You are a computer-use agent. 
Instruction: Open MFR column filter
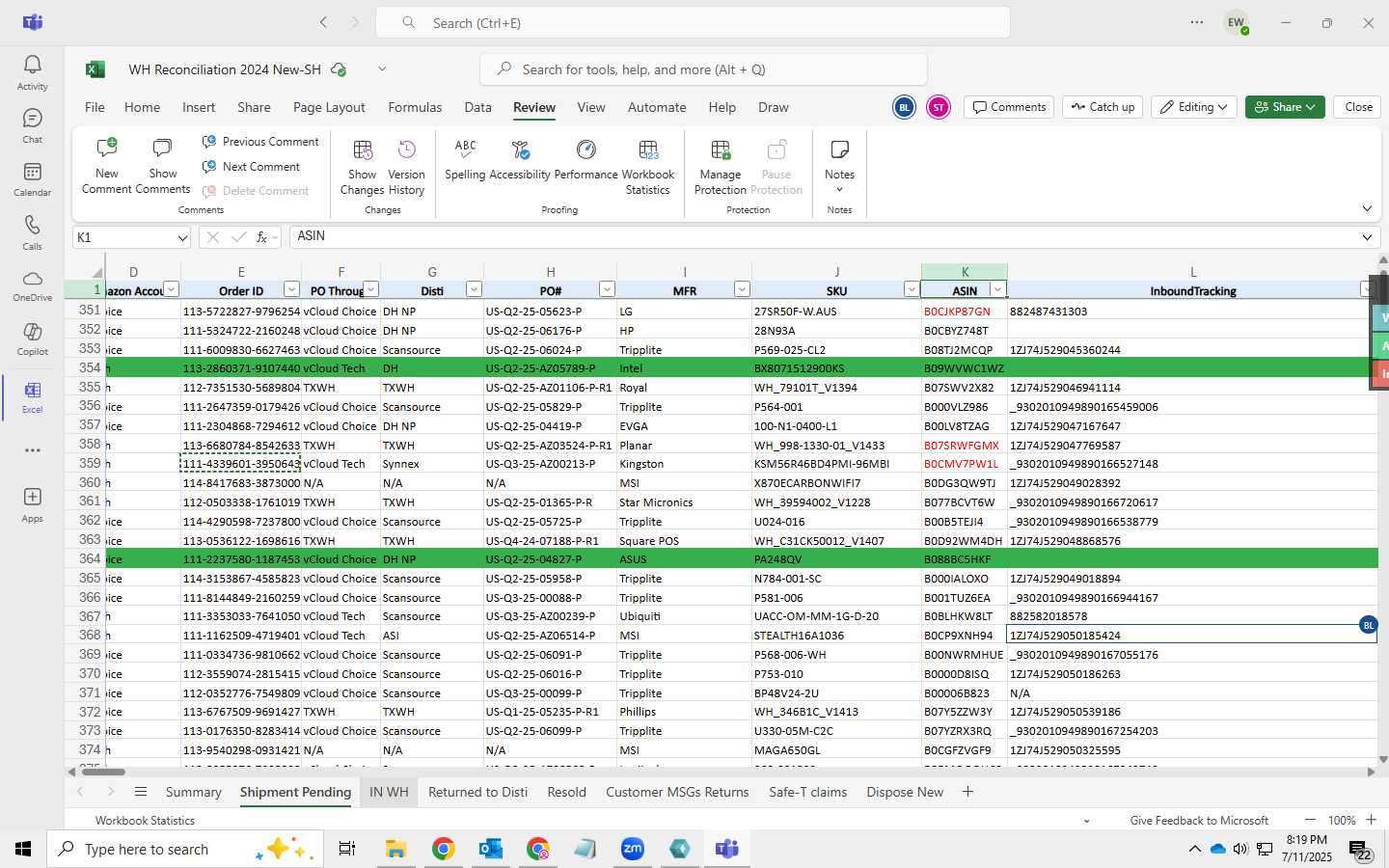pyautogui.click(x=742, y=289)
